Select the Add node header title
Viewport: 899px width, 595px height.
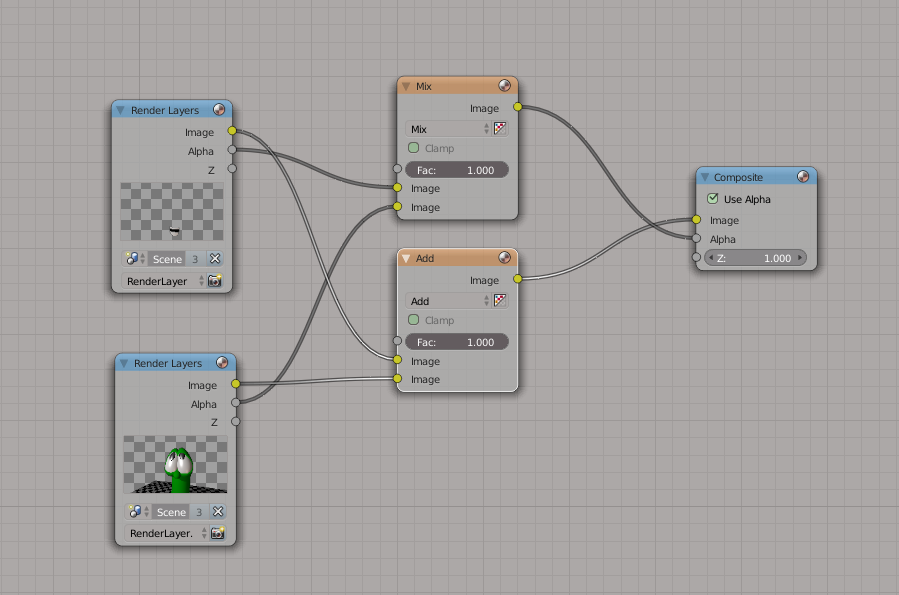[424, 259]
